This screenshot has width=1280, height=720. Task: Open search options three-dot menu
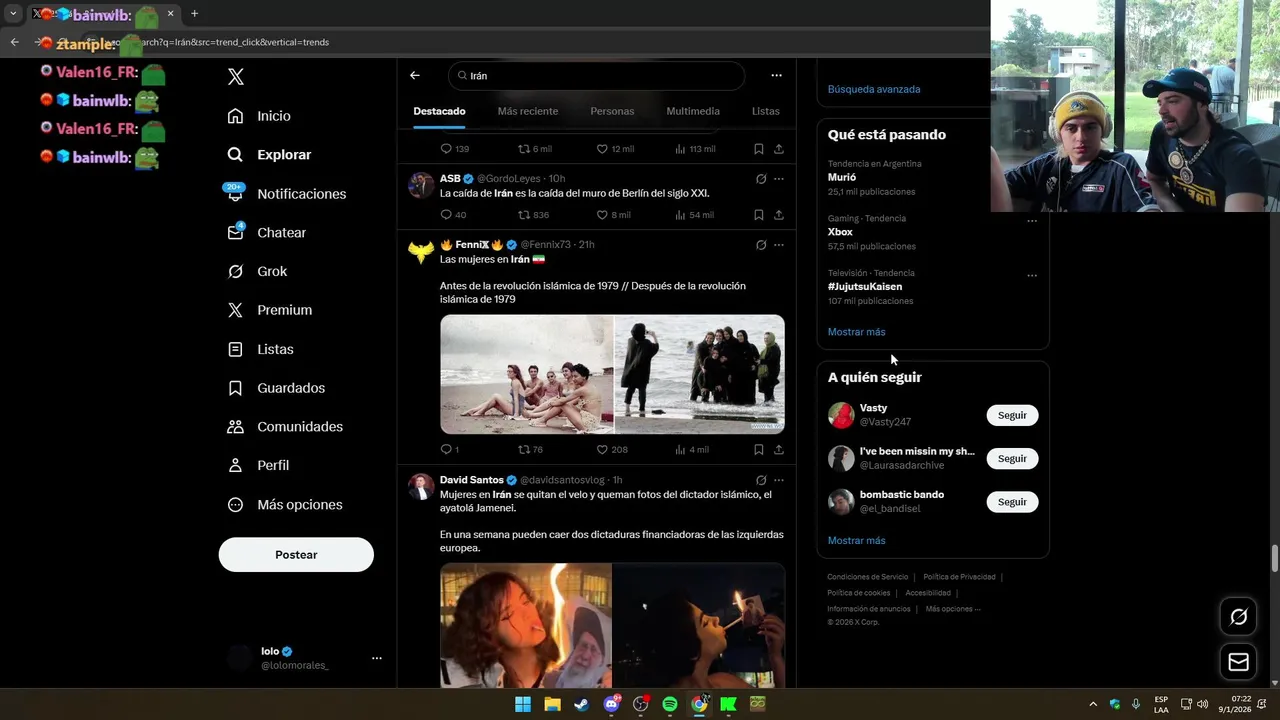coord(776,75)
